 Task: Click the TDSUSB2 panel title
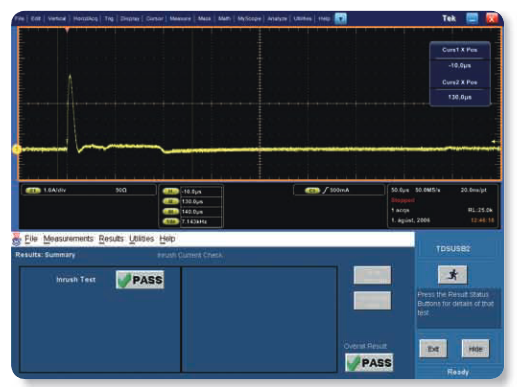click(x=453, y=249)
